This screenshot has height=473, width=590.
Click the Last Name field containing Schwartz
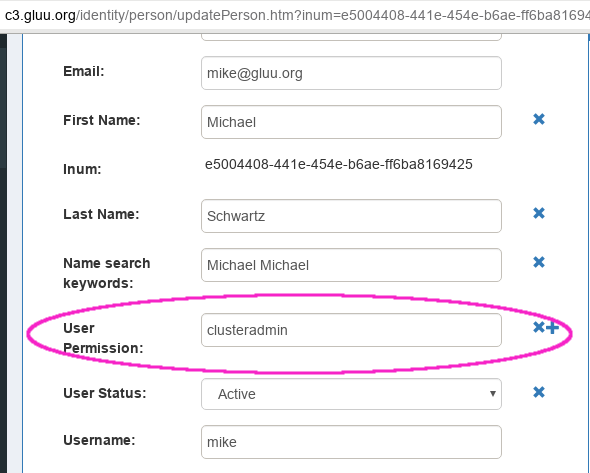[351, 216]
